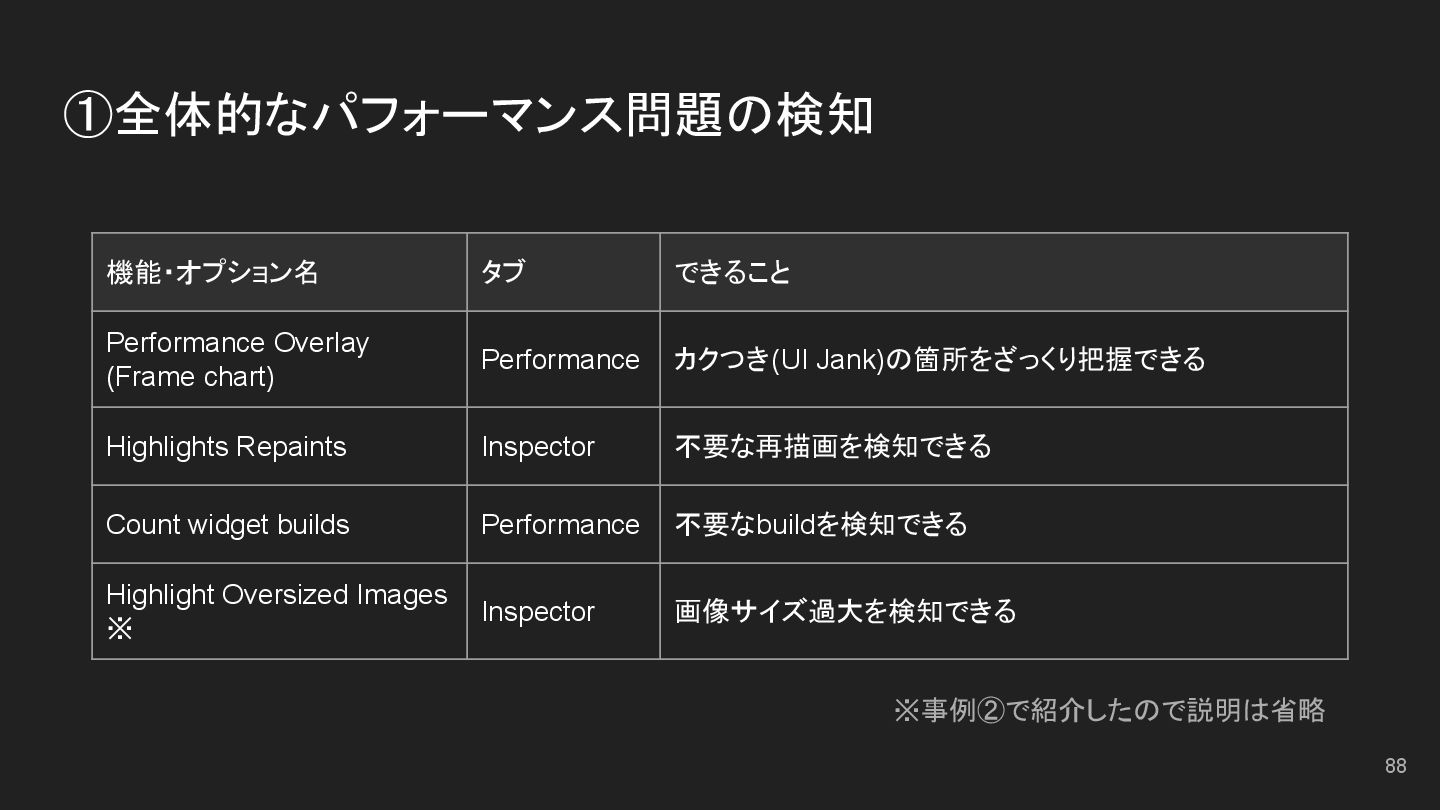Image resolution: width=1440 pixels, height=810 pixels.
Task: Click the Performance Overlay (Frame chart) cell
Action: [x=279, y=359]
